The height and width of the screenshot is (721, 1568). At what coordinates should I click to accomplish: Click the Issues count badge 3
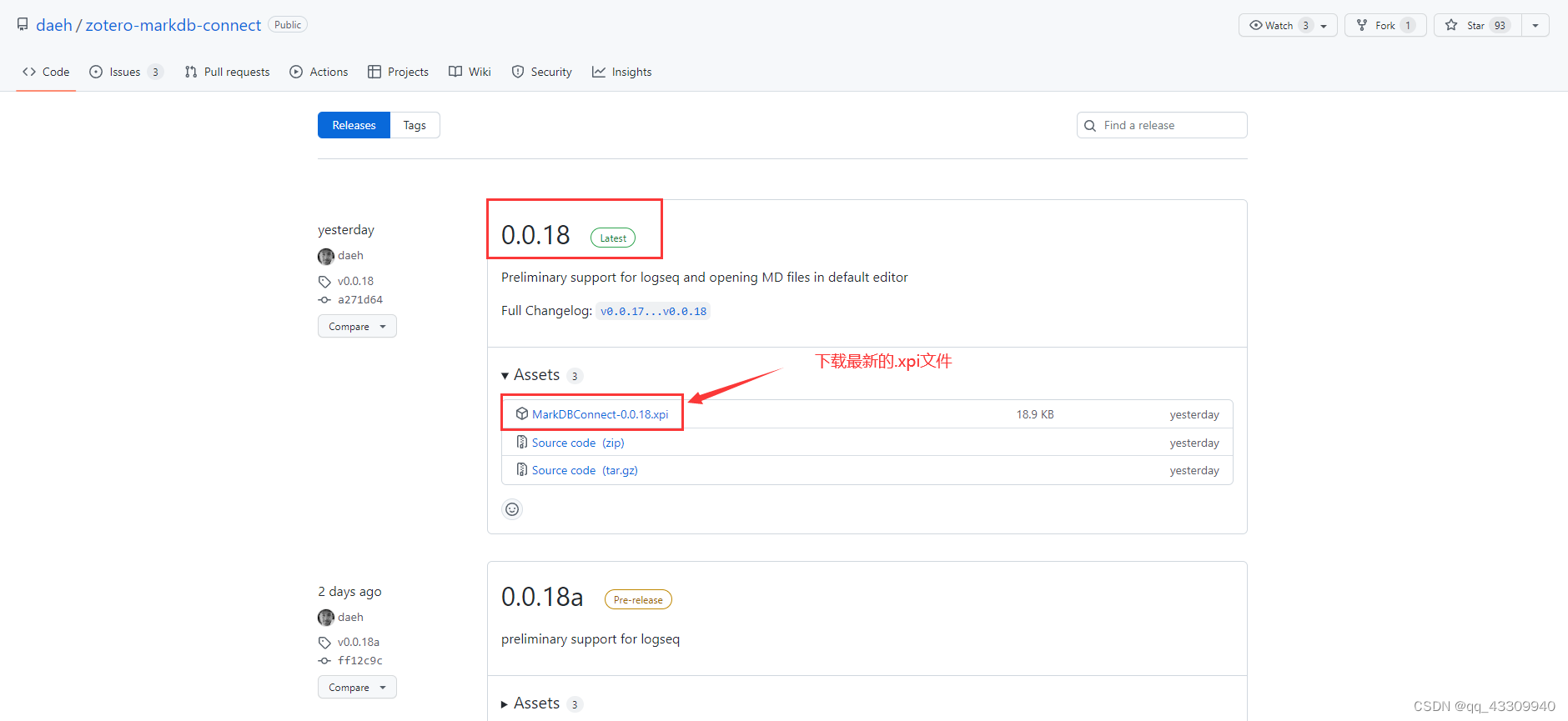pyautogui.click(x=155, y=72)
